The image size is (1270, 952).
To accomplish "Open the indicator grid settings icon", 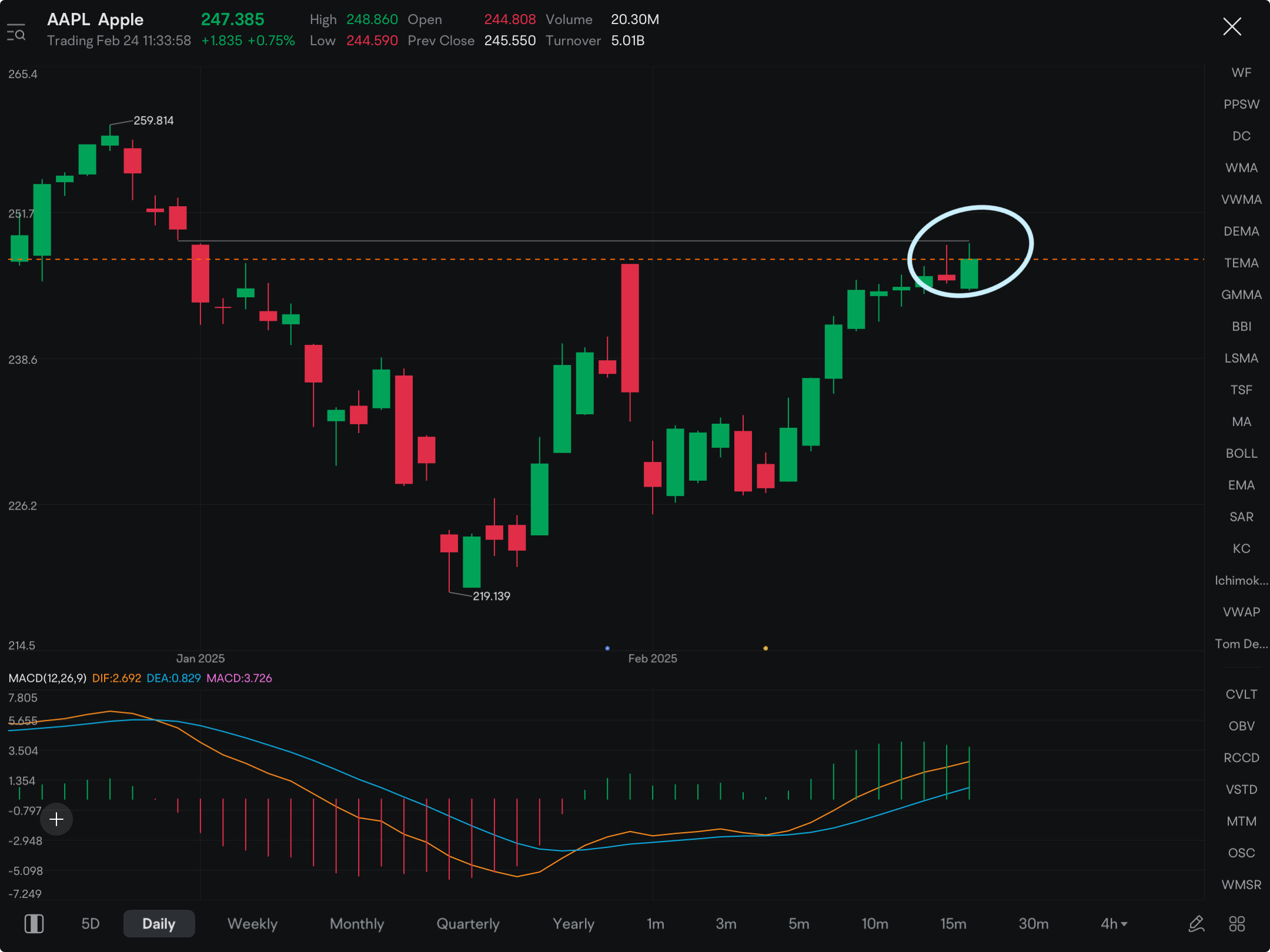I will pyautogui.click(x=1237, y=924).
